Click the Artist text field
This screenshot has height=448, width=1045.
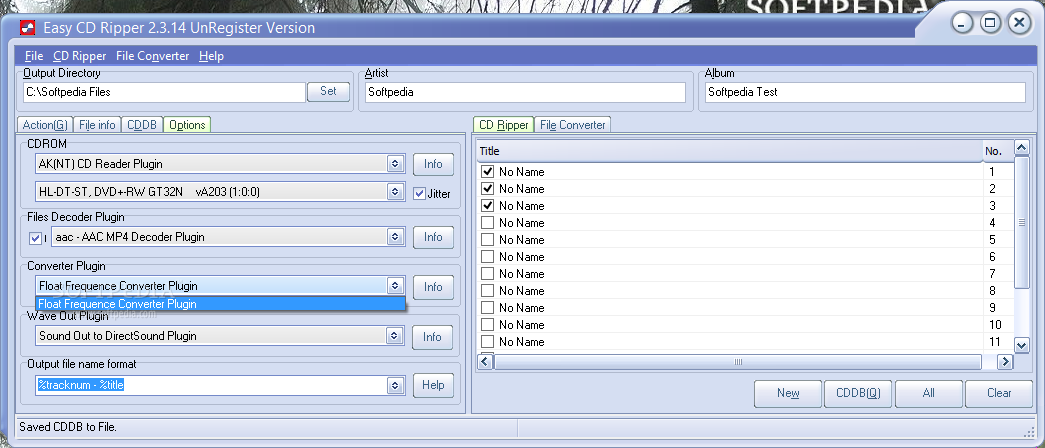tap(525, 92)
